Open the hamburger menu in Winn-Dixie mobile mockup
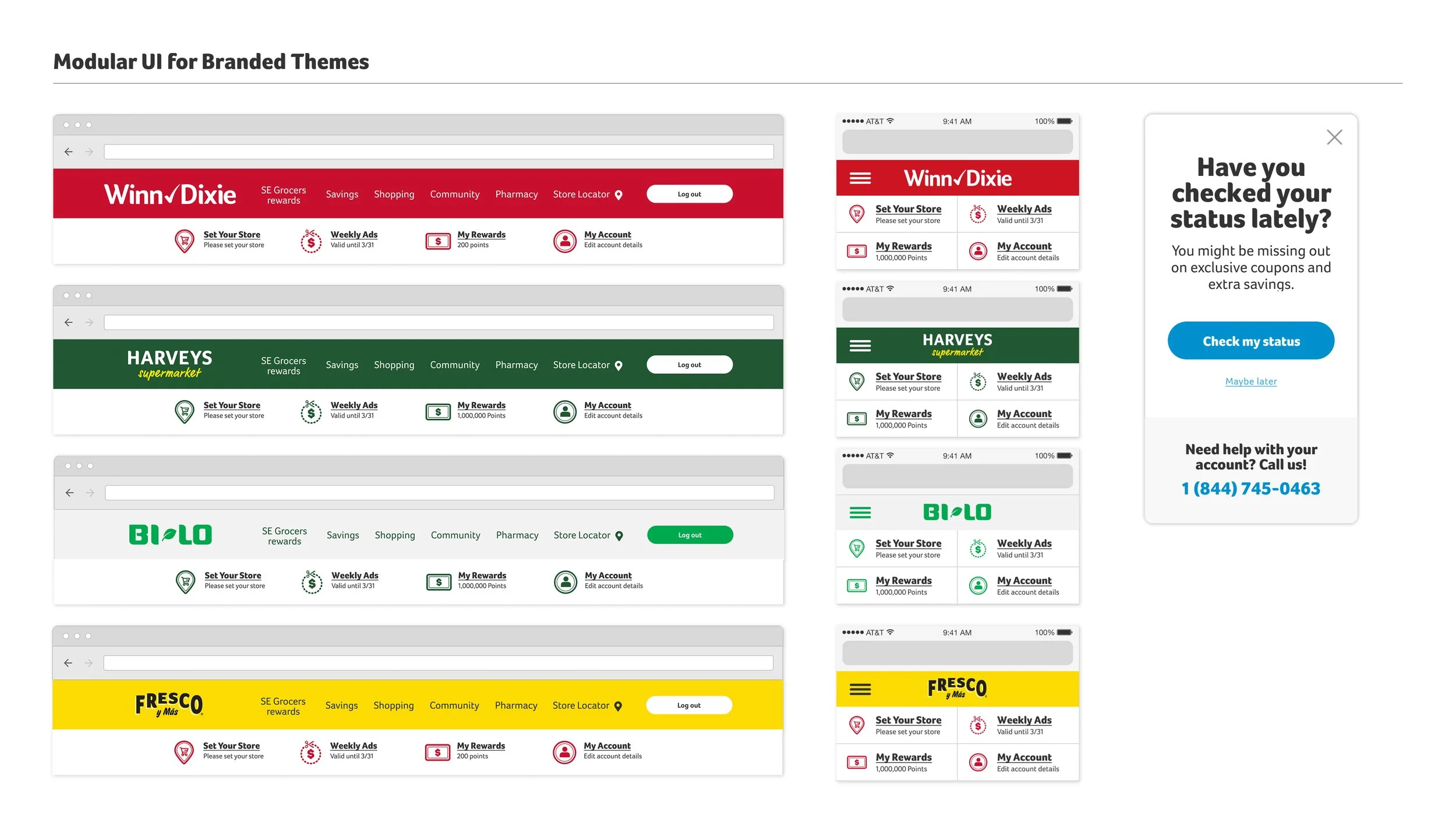The height and width of the screenshot is (819, 1456). [860, 178]
